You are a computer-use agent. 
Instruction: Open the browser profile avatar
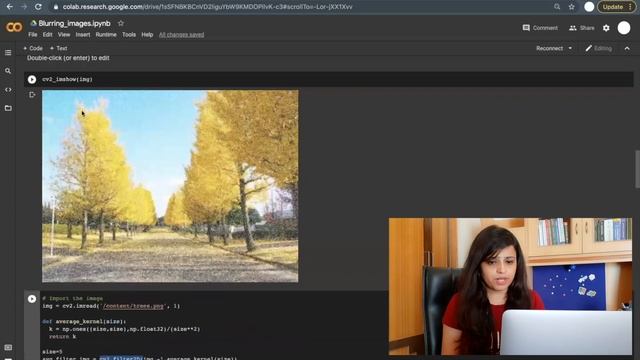(x=589, y=7)
